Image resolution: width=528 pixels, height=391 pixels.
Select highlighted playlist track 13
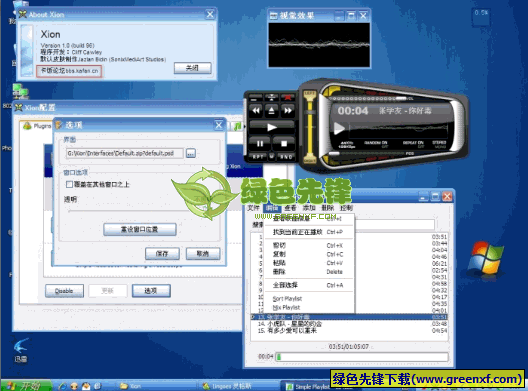(x=349, y=317)
